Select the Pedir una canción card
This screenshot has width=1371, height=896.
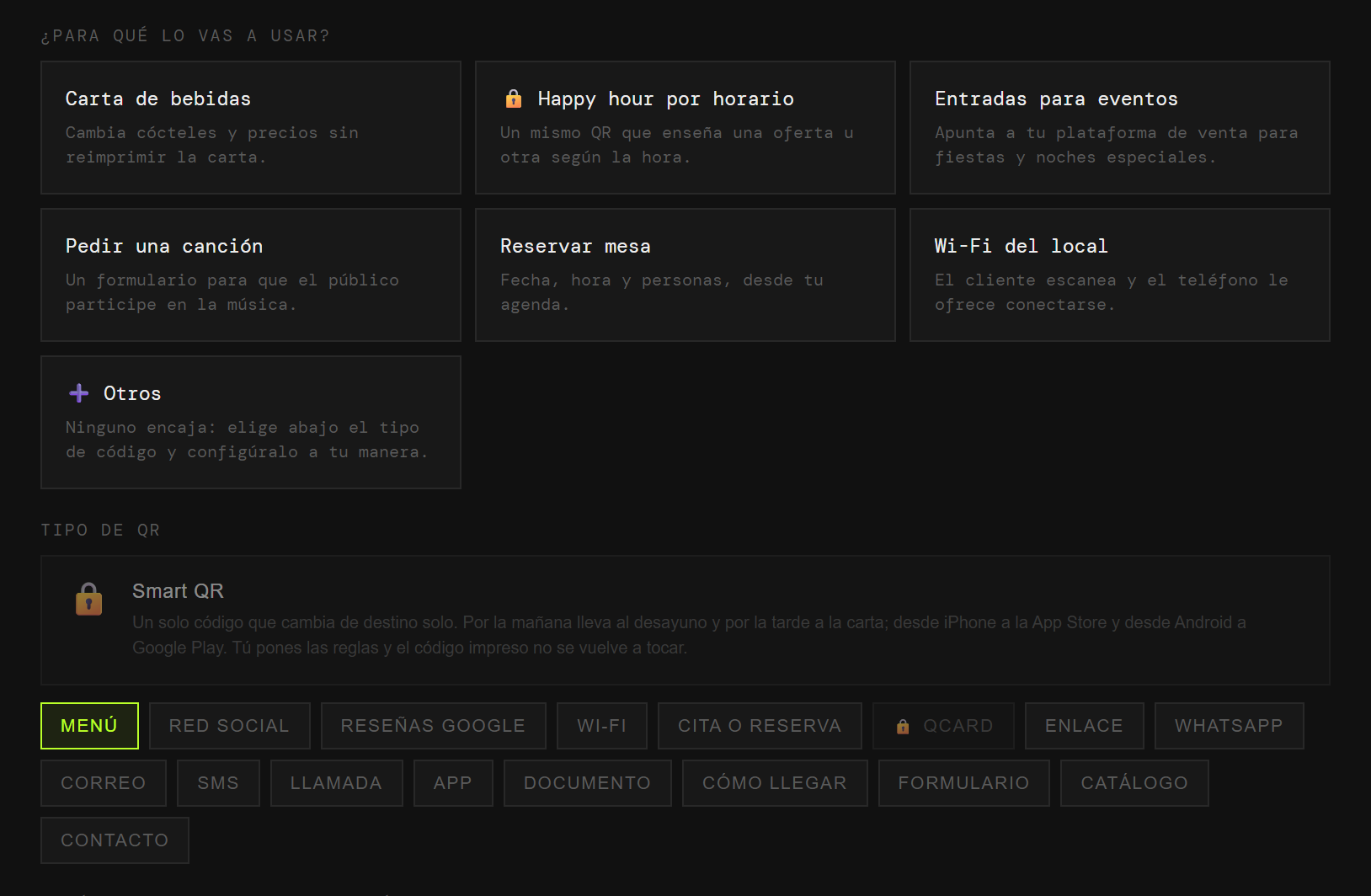tap(251, 275)
